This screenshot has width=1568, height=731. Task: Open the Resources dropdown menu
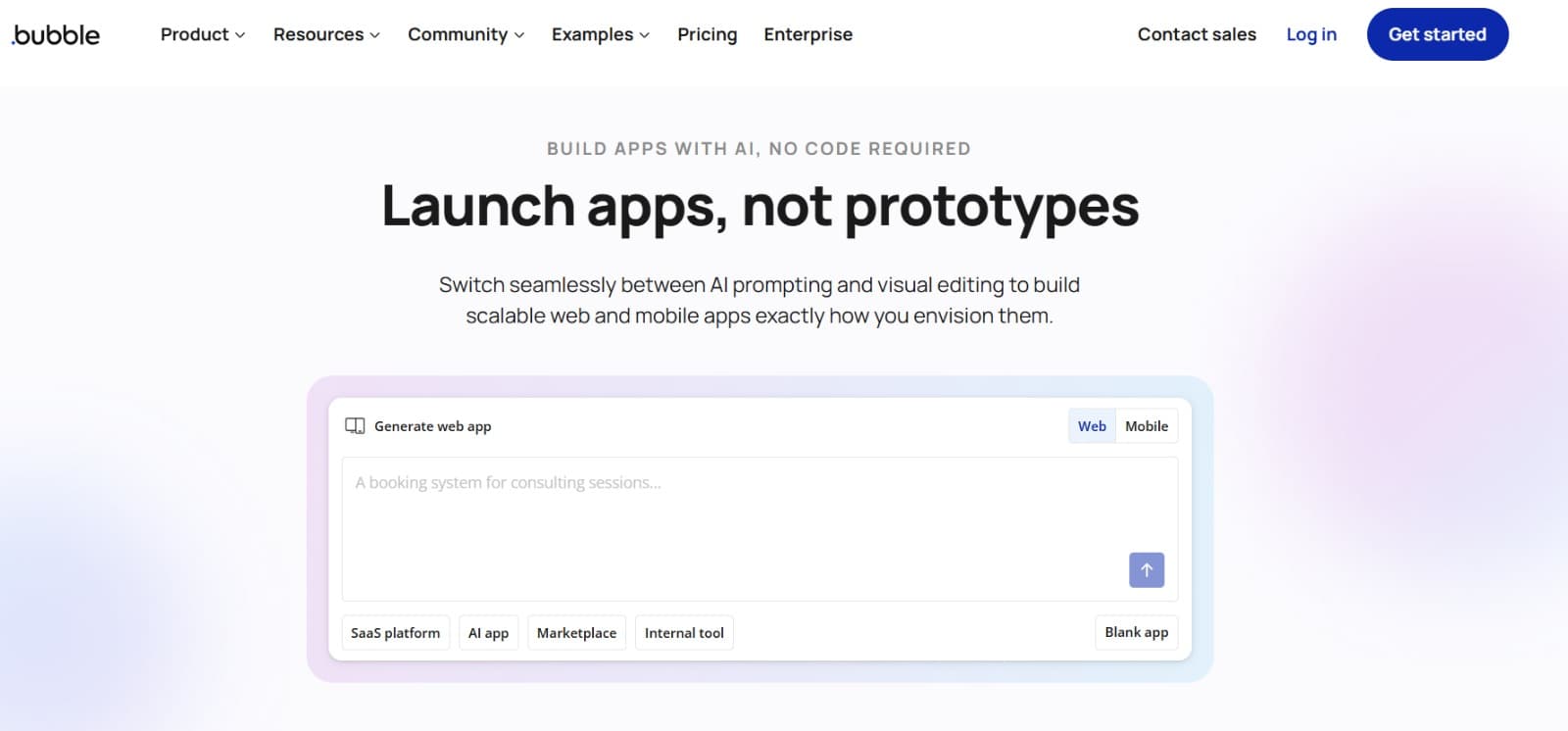[326, 34]
